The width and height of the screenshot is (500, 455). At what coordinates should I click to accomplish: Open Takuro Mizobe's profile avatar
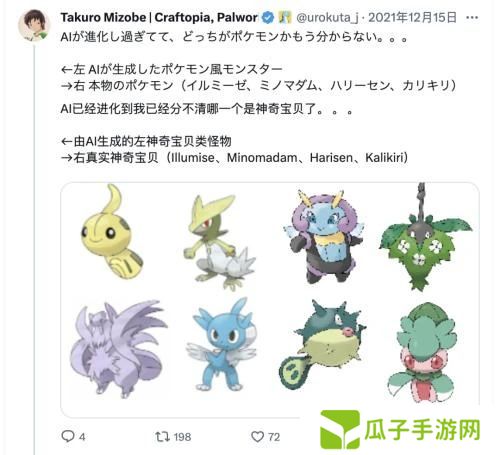pyautogui.click(x=34, y=25)
